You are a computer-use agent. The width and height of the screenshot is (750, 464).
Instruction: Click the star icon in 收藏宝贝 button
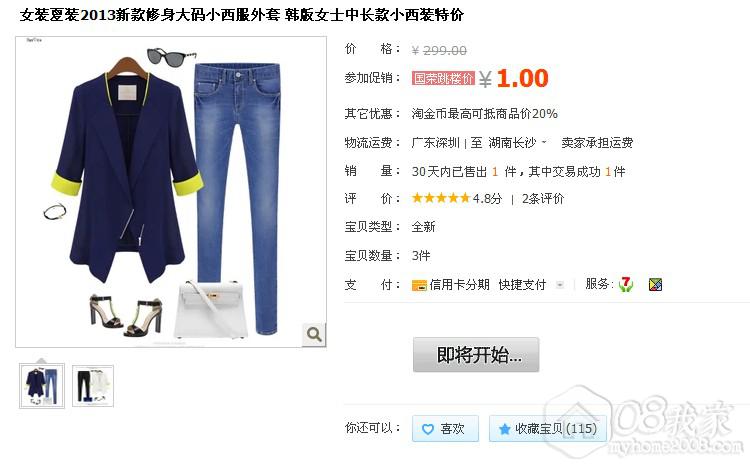pos(505,429)
